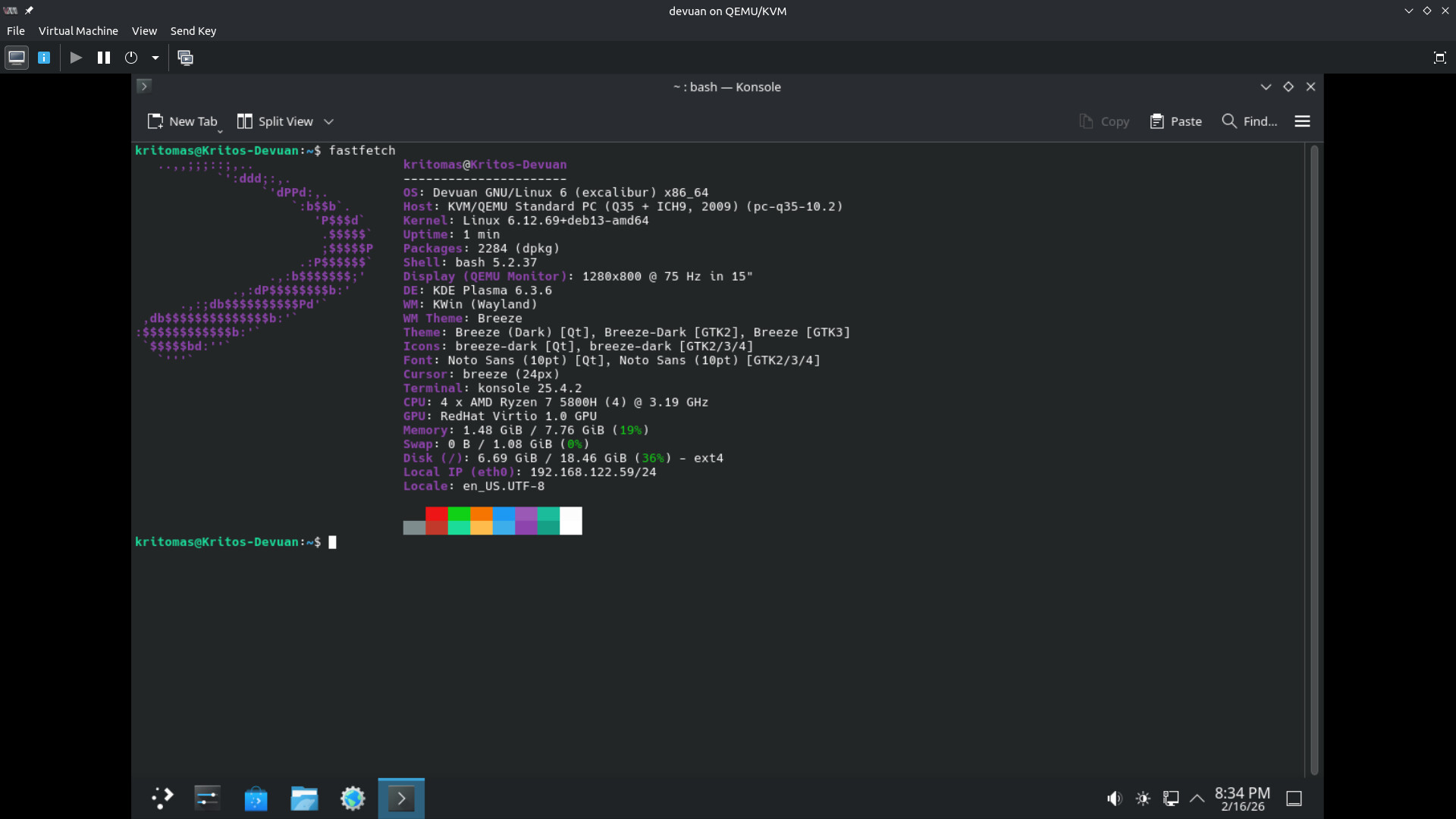Shut down the virtual machine
The image size is (1456, 819).
point(131,58)
